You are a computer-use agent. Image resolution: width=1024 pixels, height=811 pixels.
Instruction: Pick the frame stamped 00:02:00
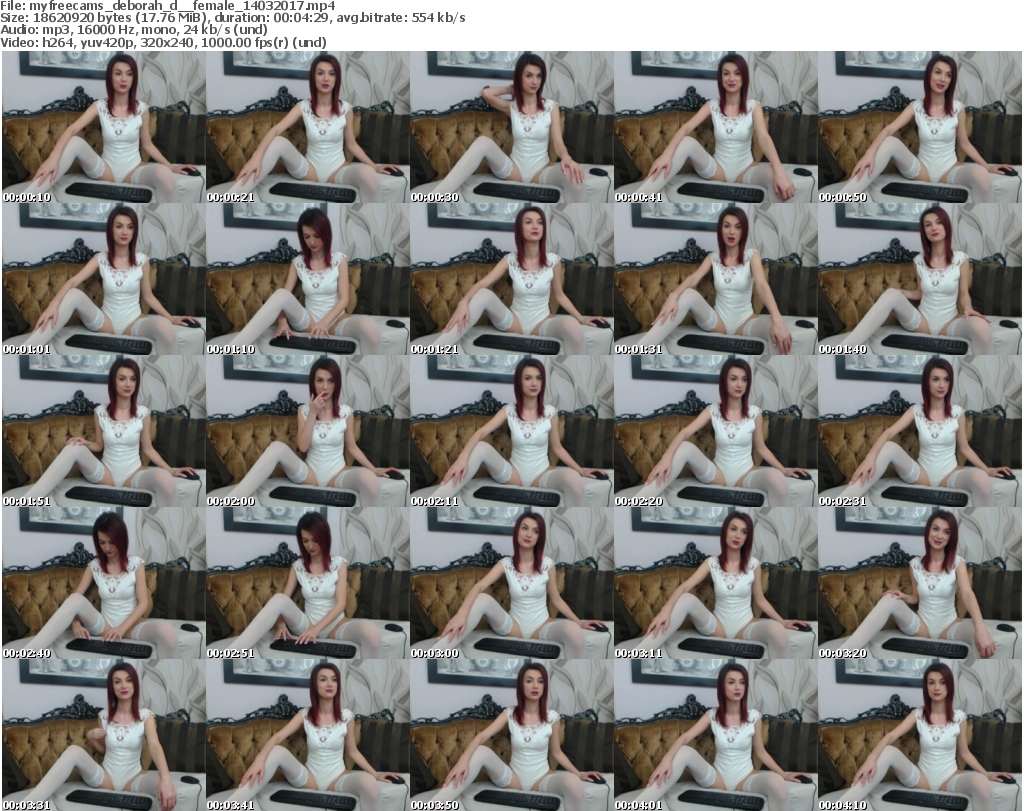coord(308,432)
